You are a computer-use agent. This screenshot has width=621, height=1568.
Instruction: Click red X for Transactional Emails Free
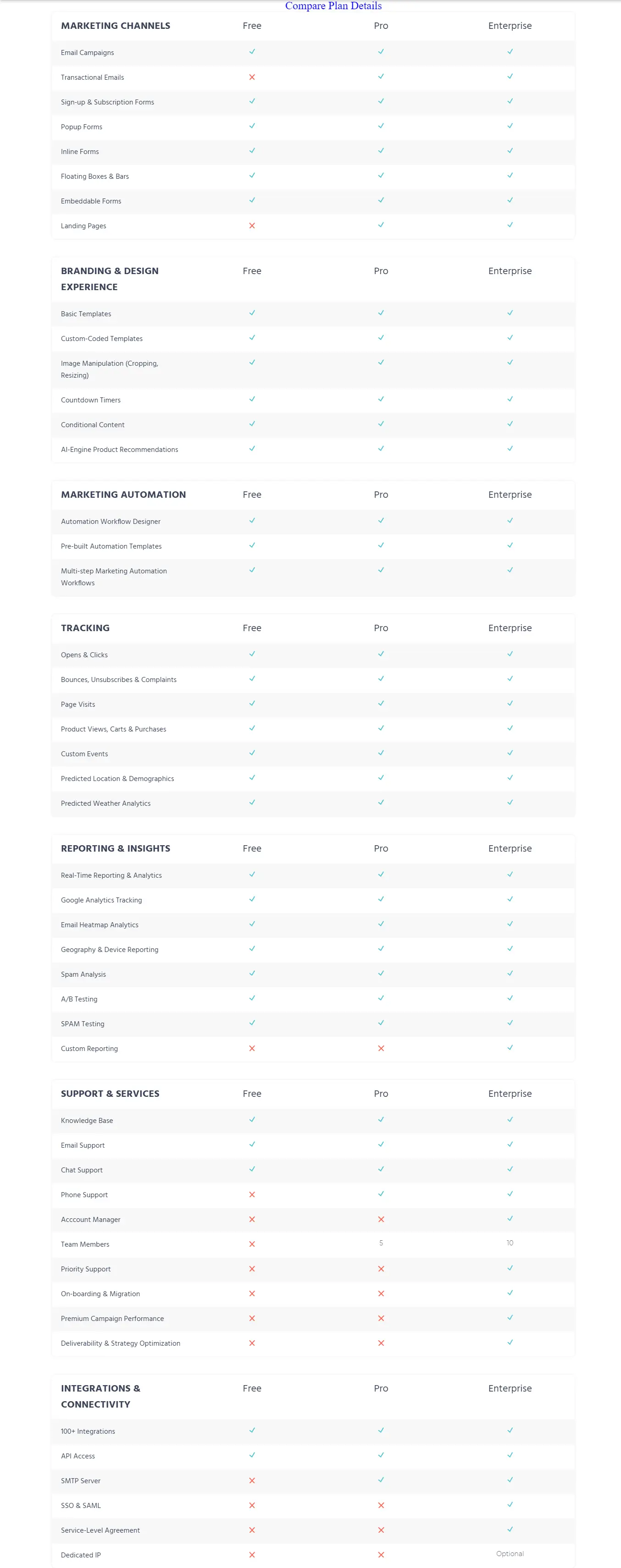[x=252, y=77]
